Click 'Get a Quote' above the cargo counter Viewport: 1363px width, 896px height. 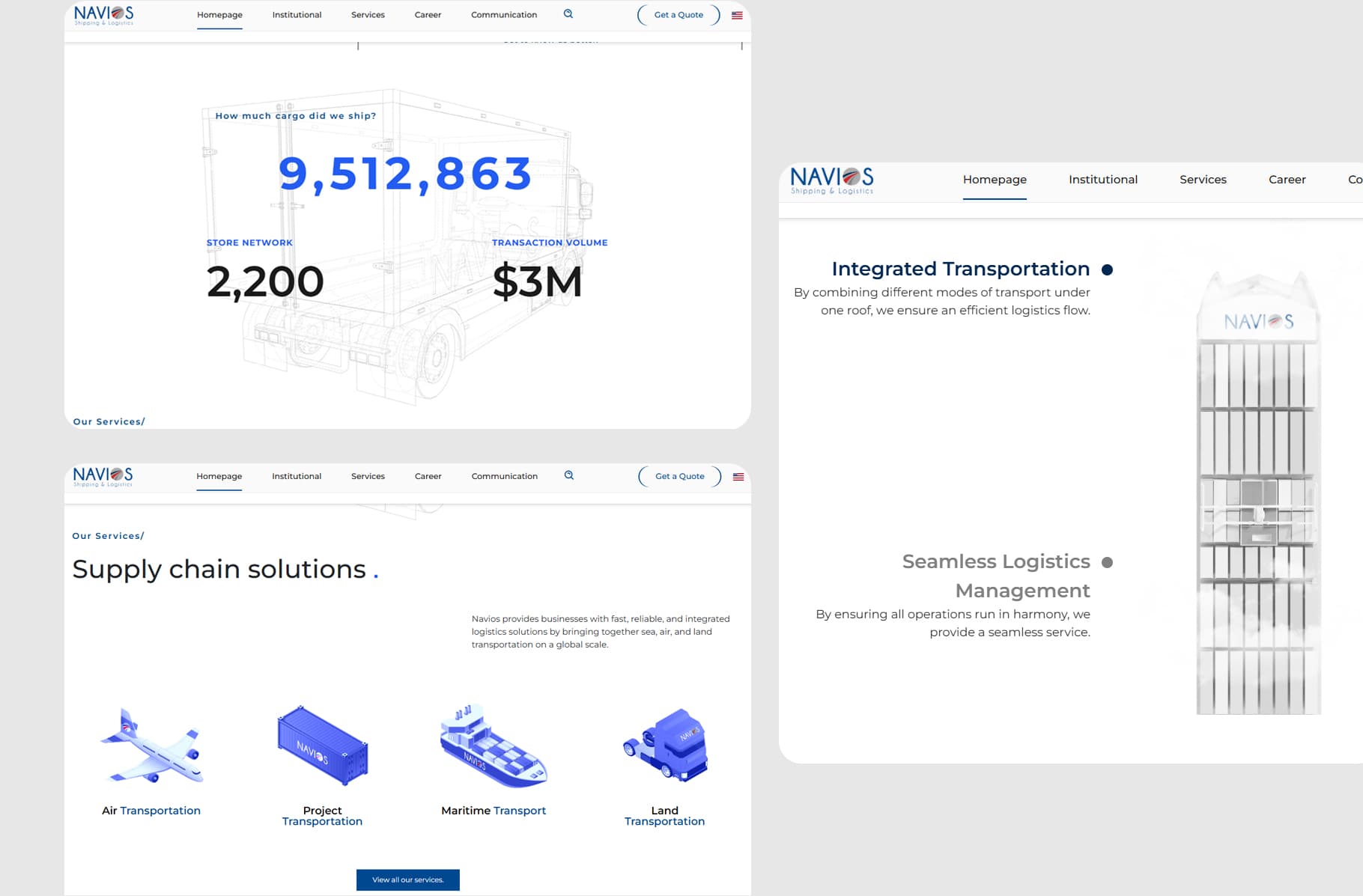679,15
